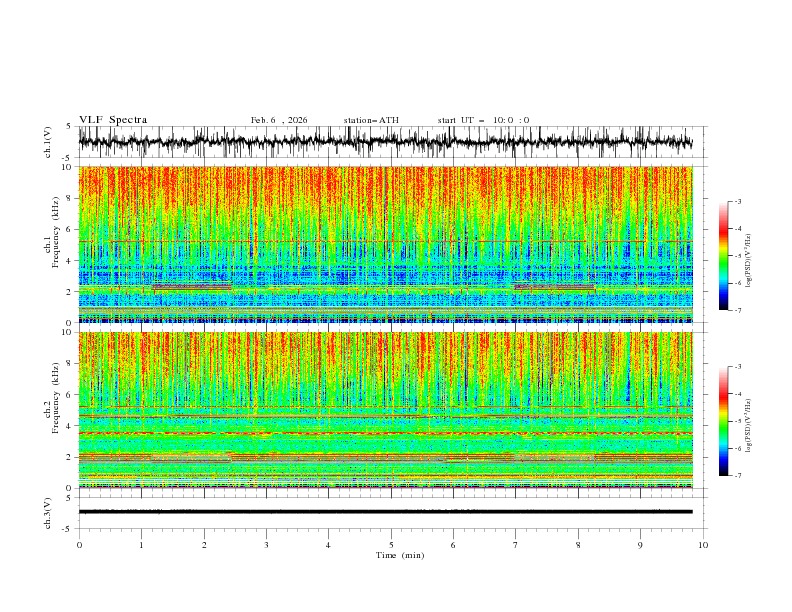Click the time axis tick label "10"
This screenshot has width=792, height=612.
coord(703,545)
